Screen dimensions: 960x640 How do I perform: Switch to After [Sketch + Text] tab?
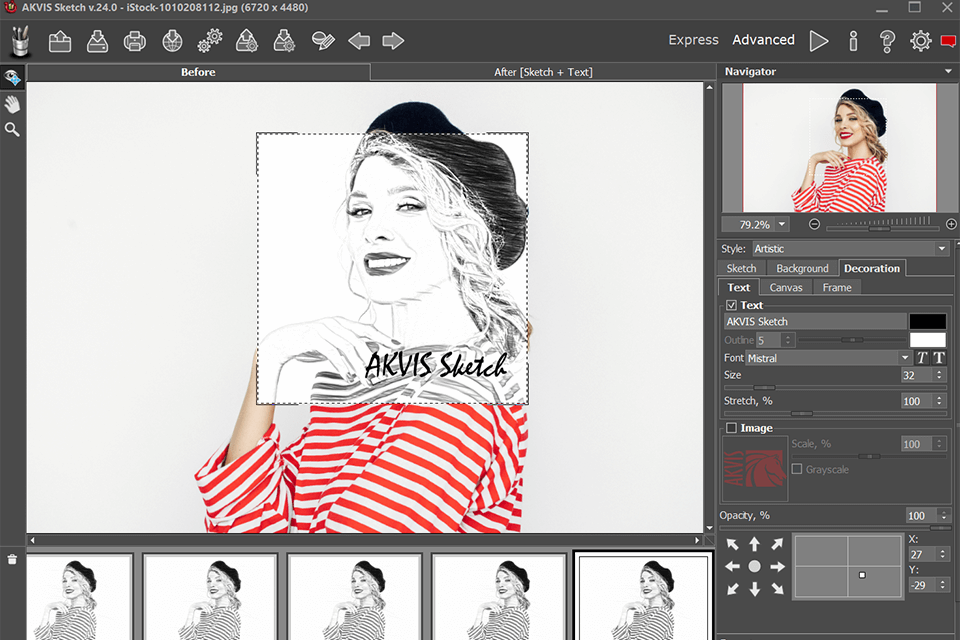pyautogui.click(x=543, y=72)
